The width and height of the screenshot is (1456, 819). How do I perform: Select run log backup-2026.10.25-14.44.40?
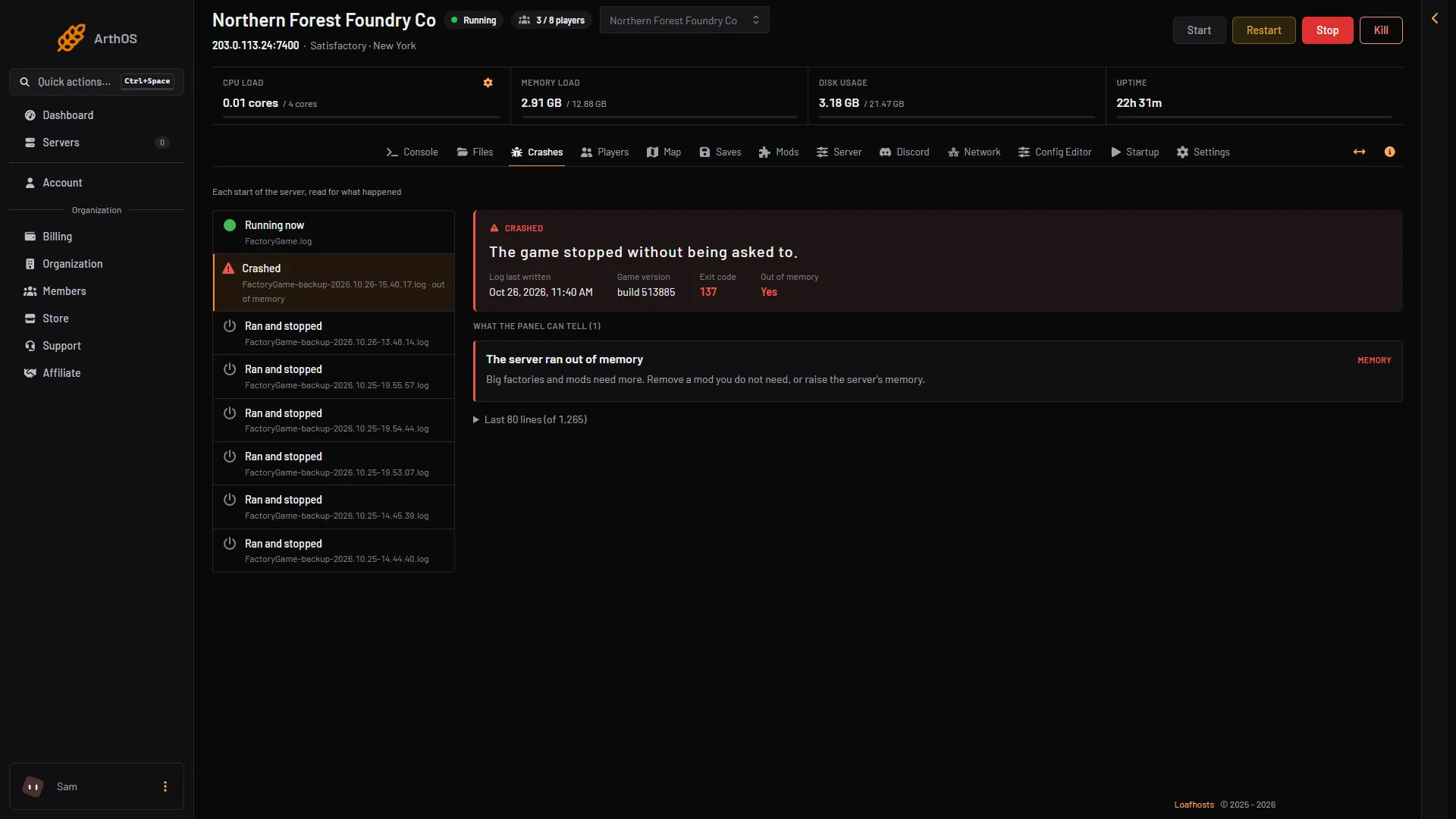coord(334,551)
